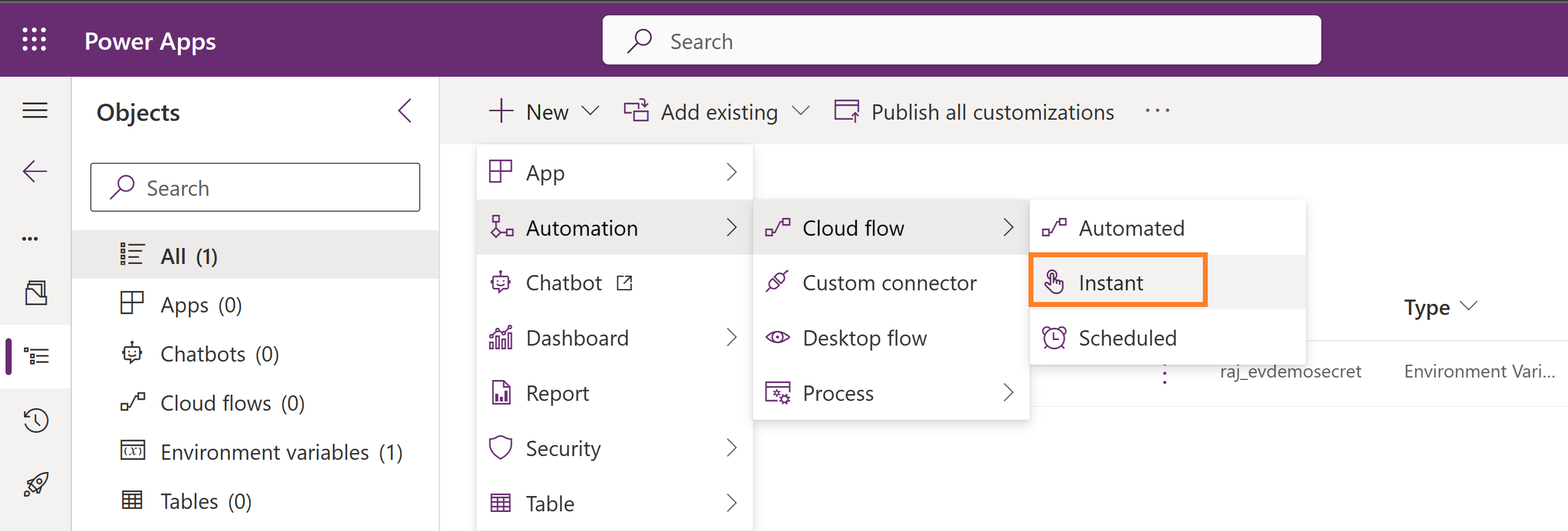Toggle the hamburger navigation menu

coord(35,110)
